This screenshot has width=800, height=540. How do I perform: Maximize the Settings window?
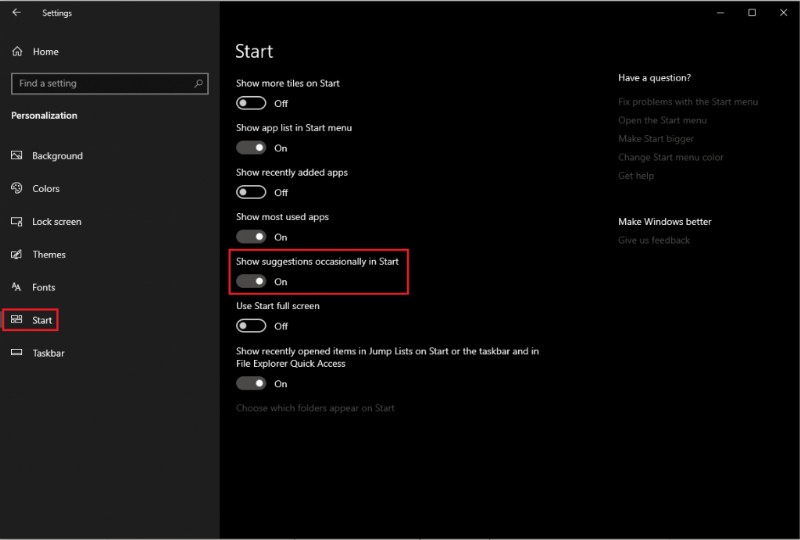pyautogui.click(x=752, y=12)
